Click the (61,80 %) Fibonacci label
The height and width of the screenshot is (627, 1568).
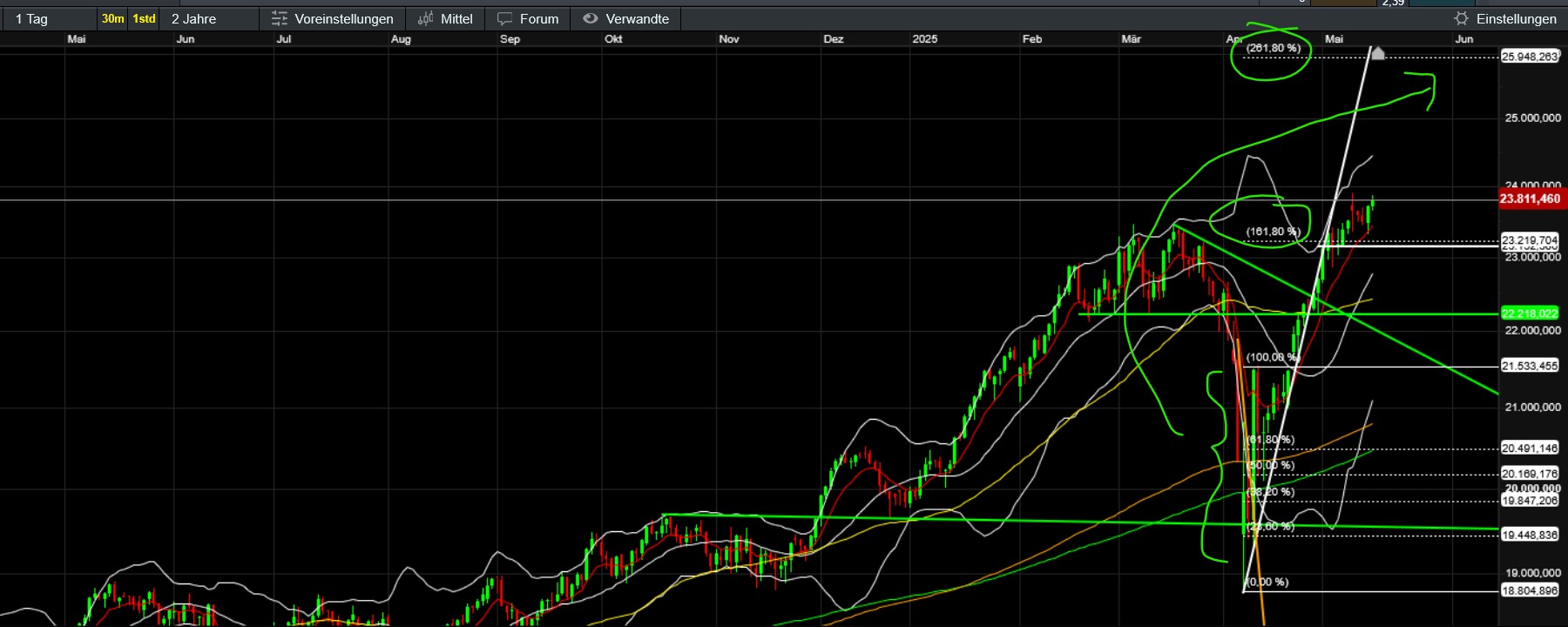tap(1271, 440)
